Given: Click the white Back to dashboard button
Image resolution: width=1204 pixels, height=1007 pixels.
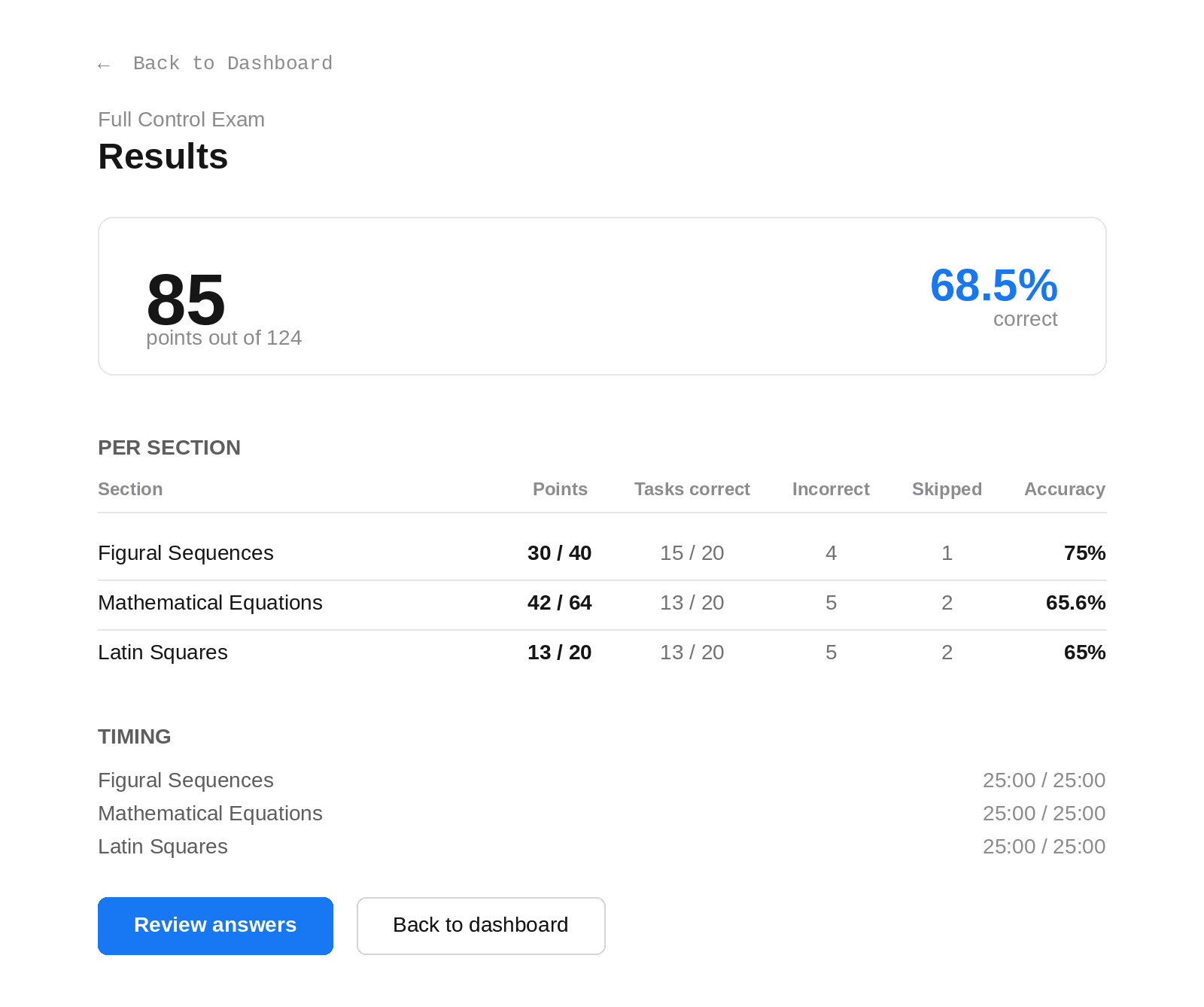Looking at the screenshot, I should coord(481,926).
